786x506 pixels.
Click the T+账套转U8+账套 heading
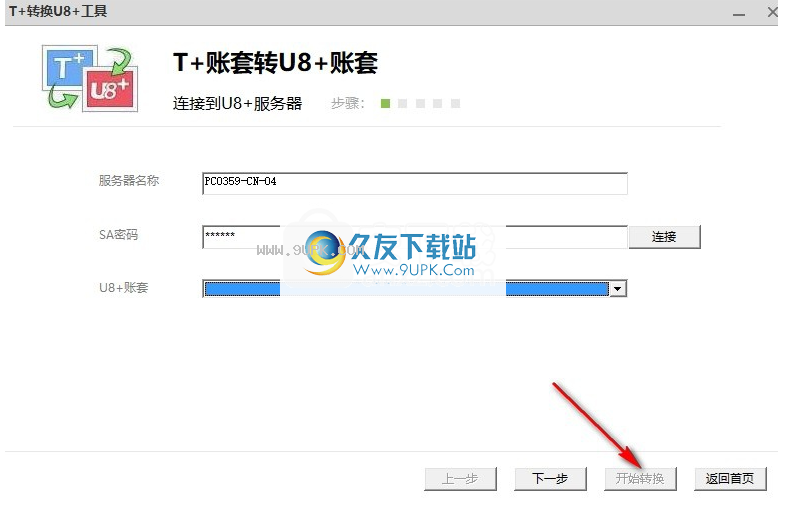[x=275, y=63]
